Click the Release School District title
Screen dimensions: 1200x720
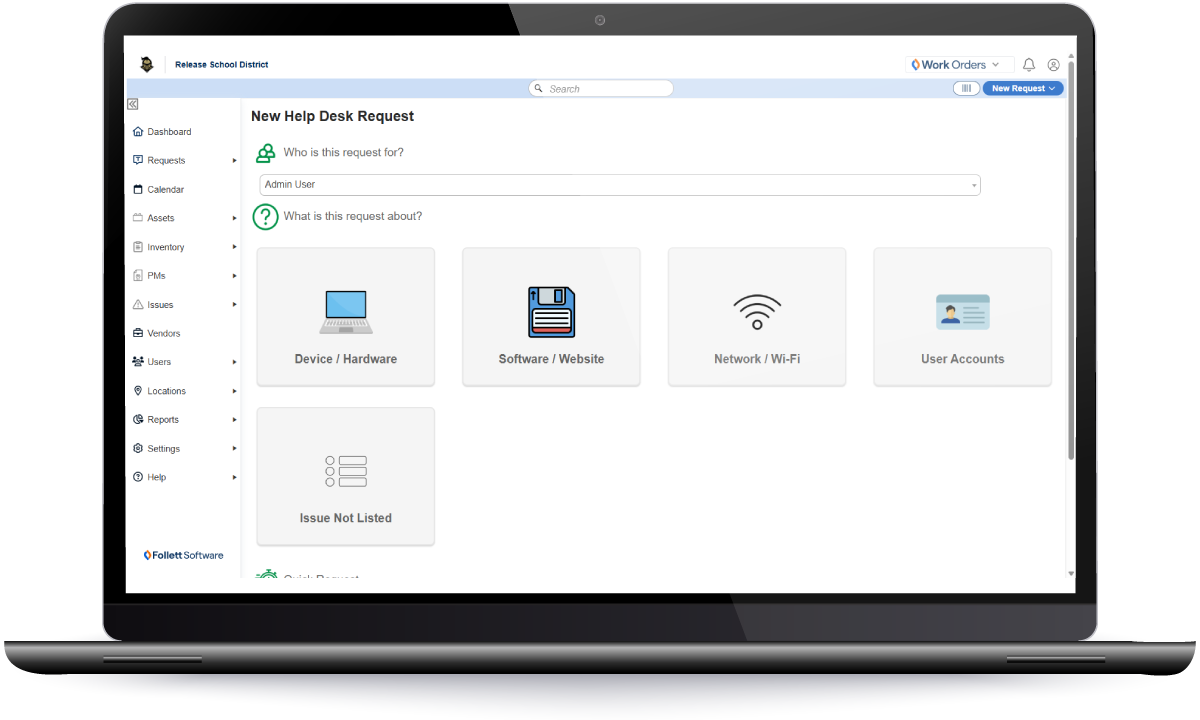[x=221, y=65]
